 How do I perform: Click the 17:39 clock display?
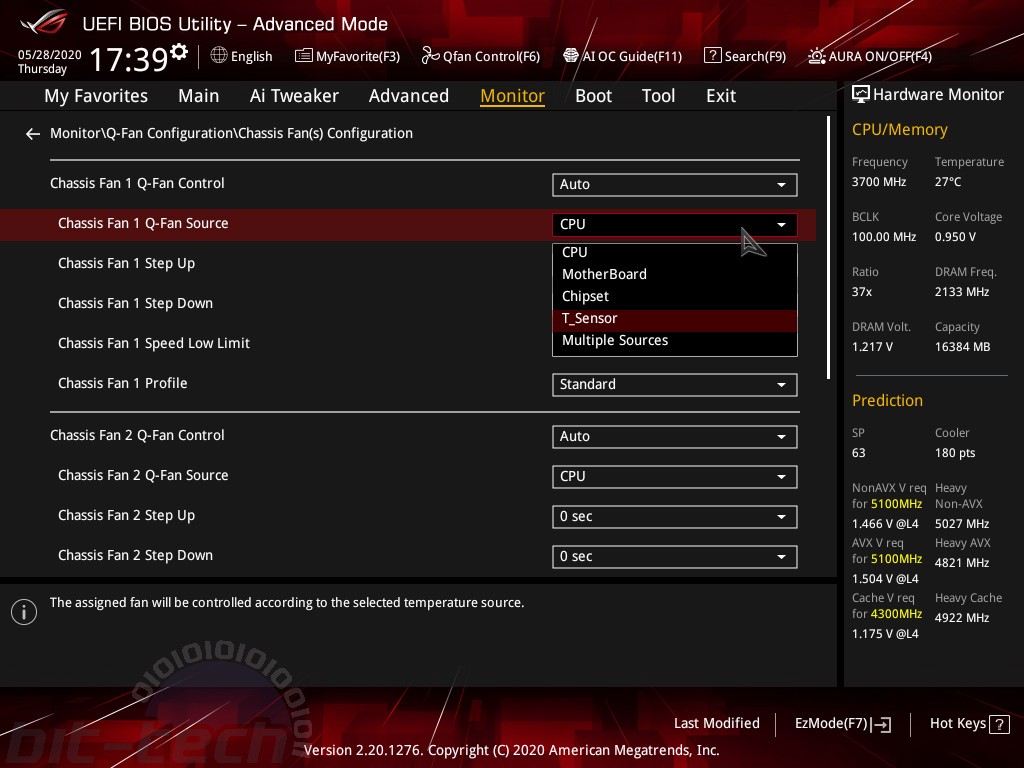tap(129, 59)
